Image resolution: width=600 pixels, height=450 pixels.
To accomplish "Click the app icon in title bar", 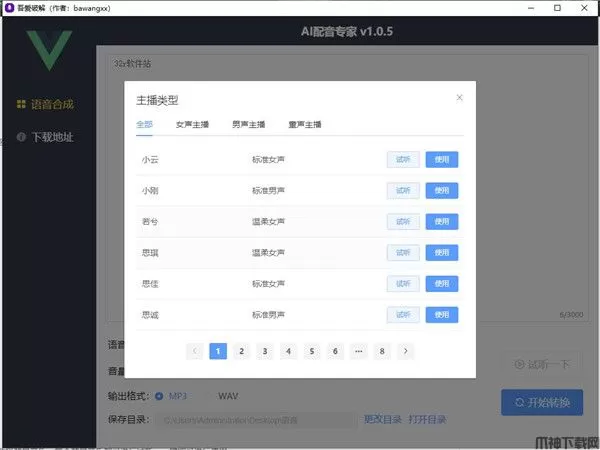I will tap(10, 8).
